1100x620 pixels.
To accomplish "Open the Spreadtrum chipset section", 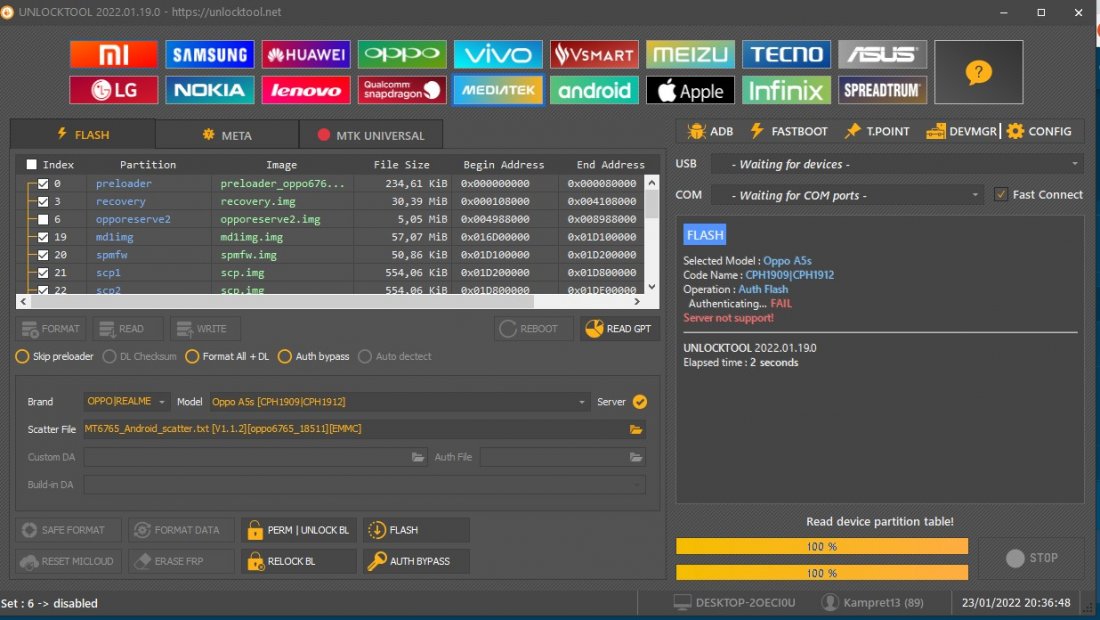I will pos(883,90).
